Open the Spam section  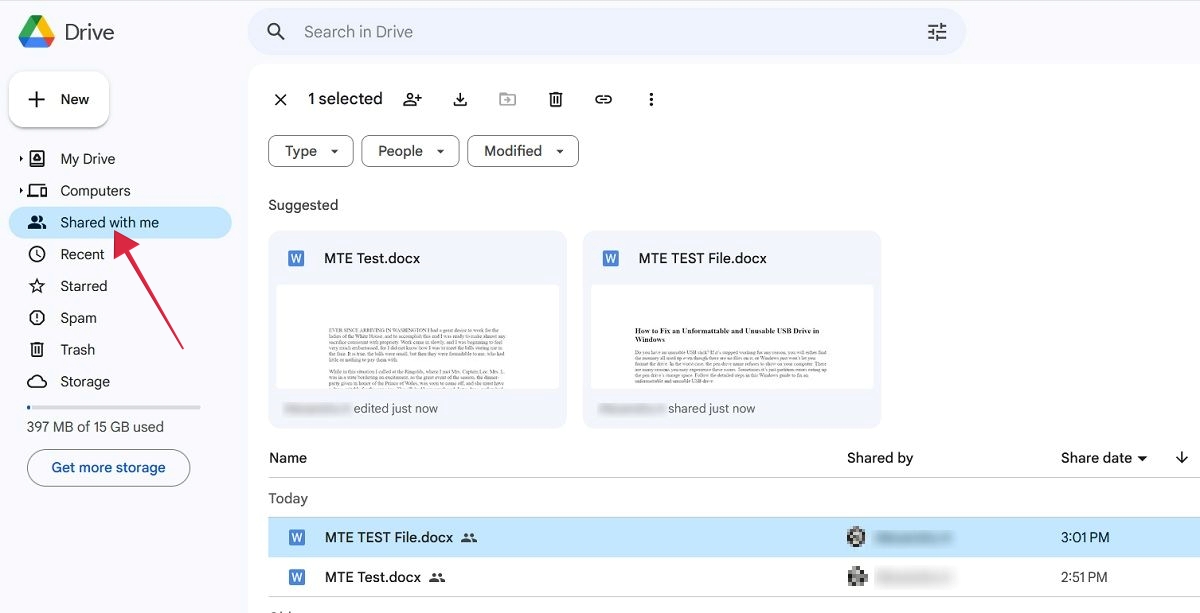click(x=77, y=317)
